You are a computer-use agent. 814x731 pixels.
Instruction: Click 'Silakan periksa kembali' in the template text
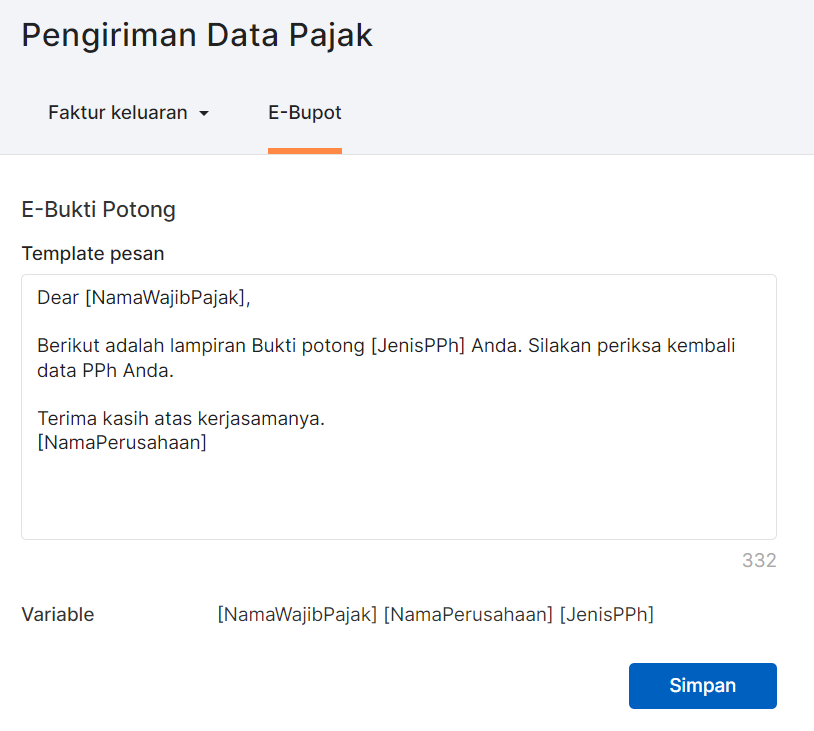[631, 346]
